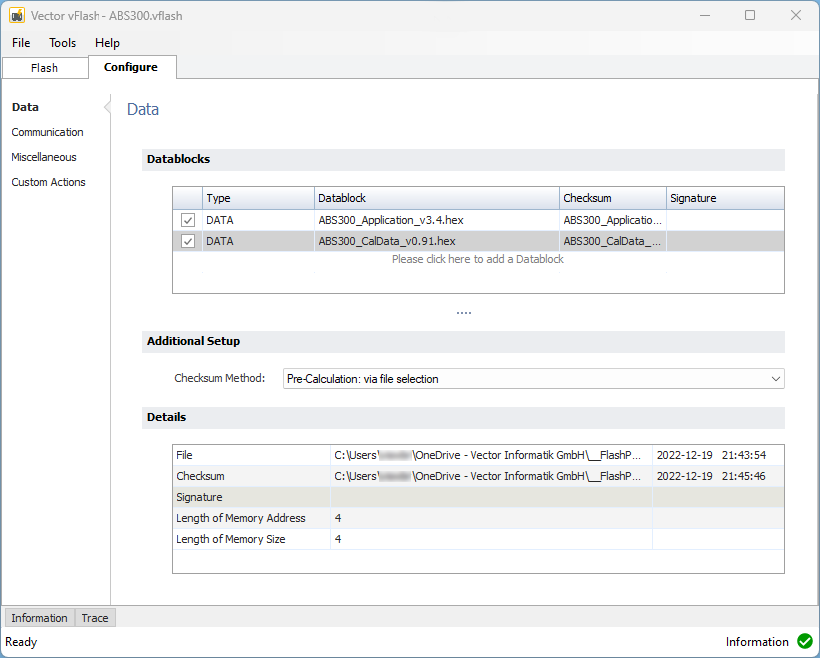Open the File menu

tap(21, 43)
